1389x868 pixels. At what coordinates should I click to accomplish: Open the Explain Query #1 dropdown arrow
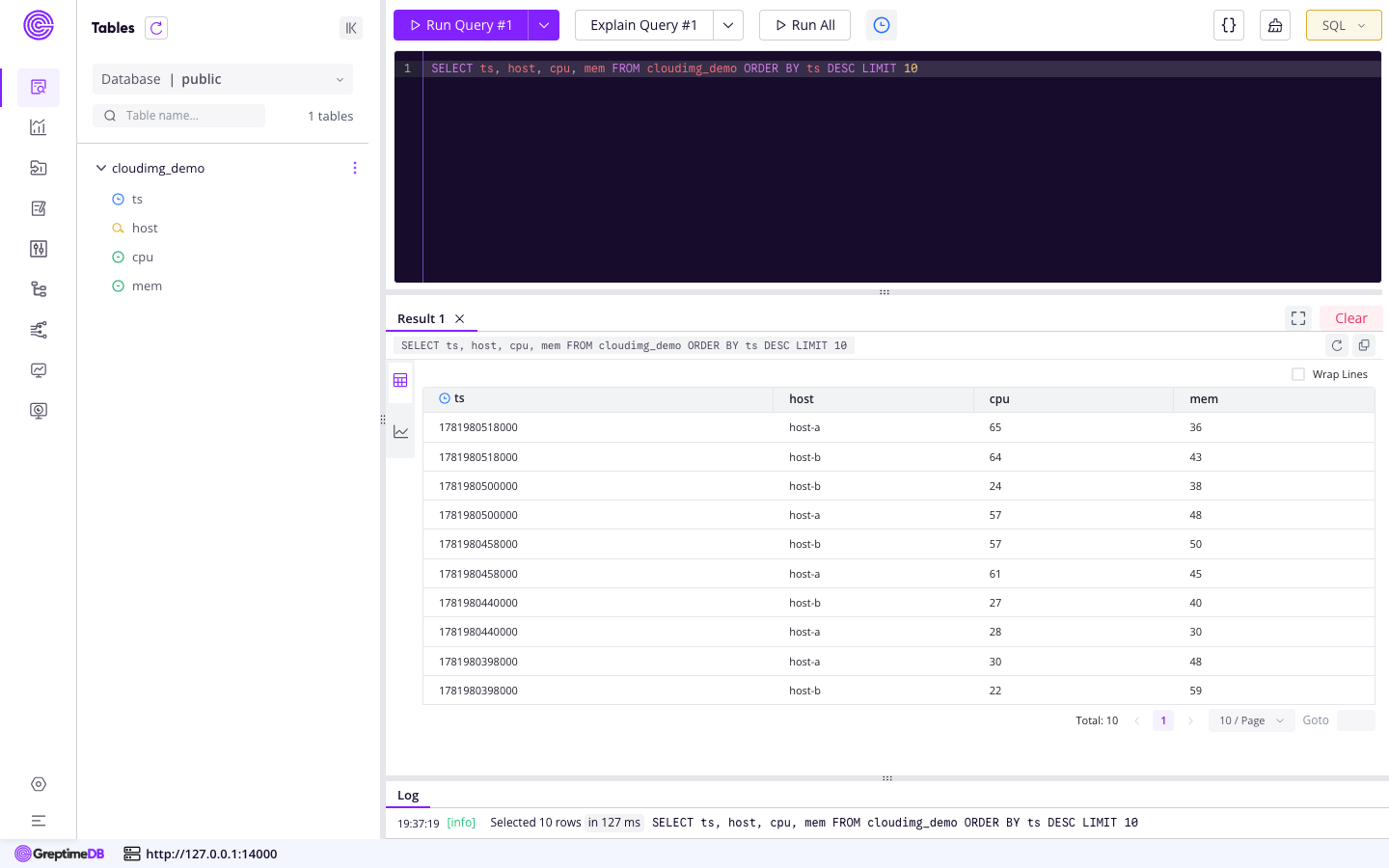pyautogui.click(x=728, y=25)
